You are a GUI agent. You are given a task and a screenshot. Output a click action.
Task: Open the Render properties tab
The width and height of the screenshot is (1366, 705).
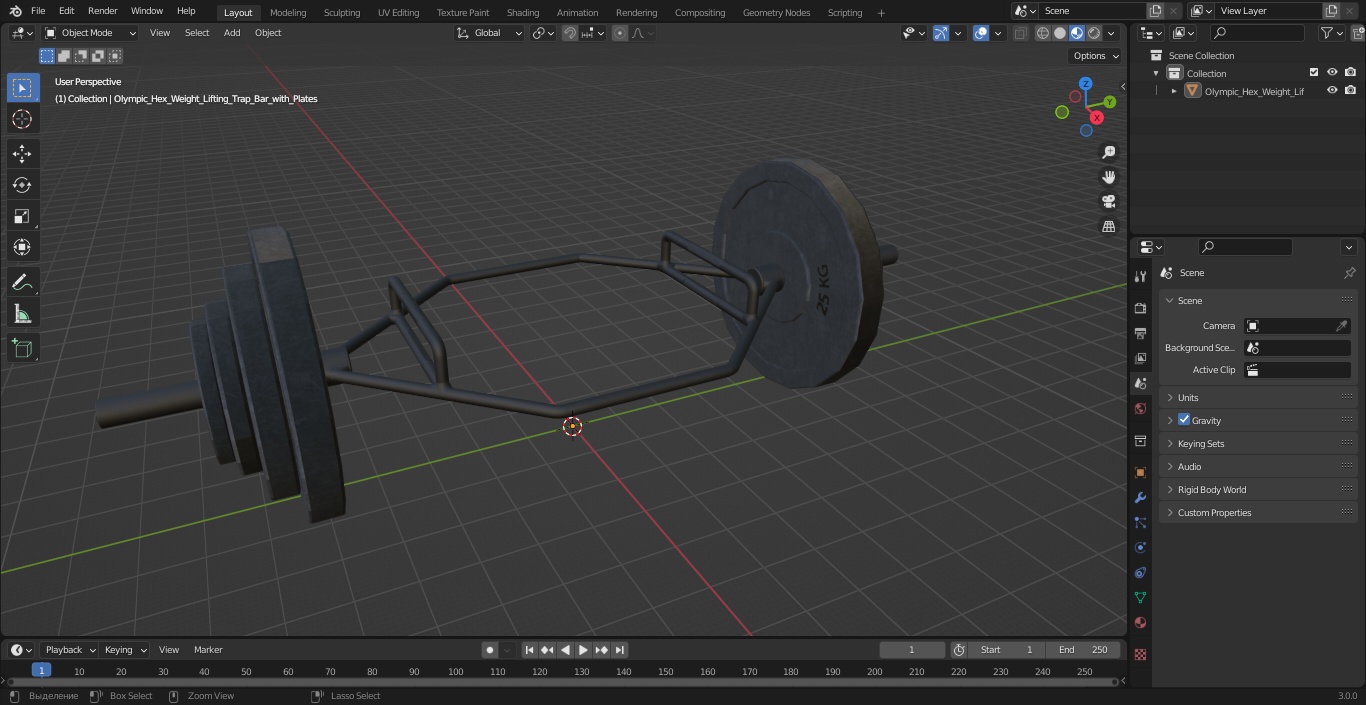point(1140,308)
